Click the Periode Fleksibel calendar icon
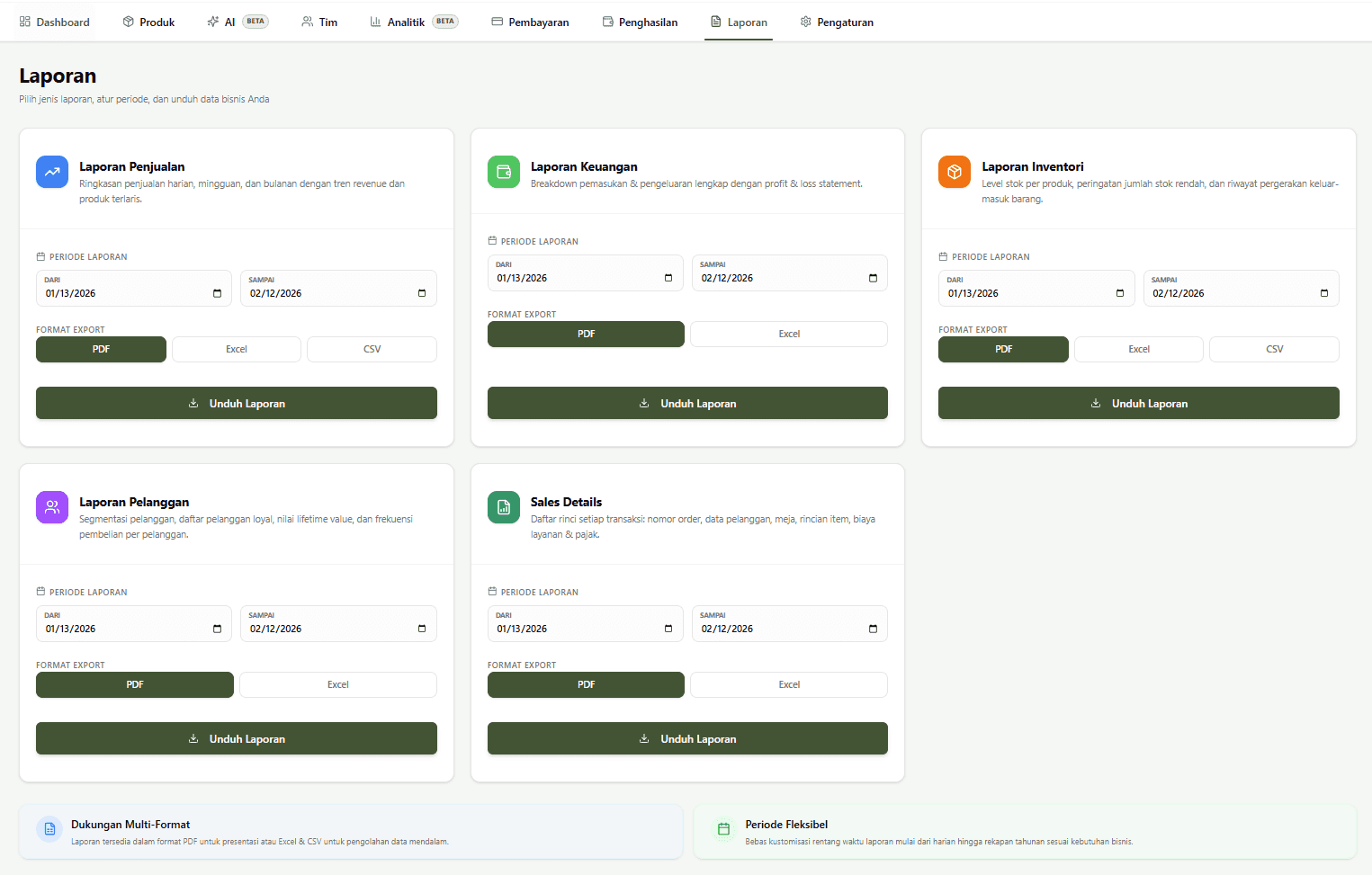 (723, 829)
